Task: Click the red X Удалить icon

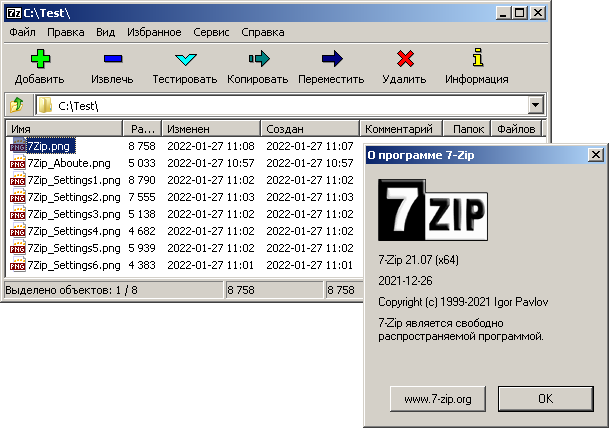Action: [405, 59]
